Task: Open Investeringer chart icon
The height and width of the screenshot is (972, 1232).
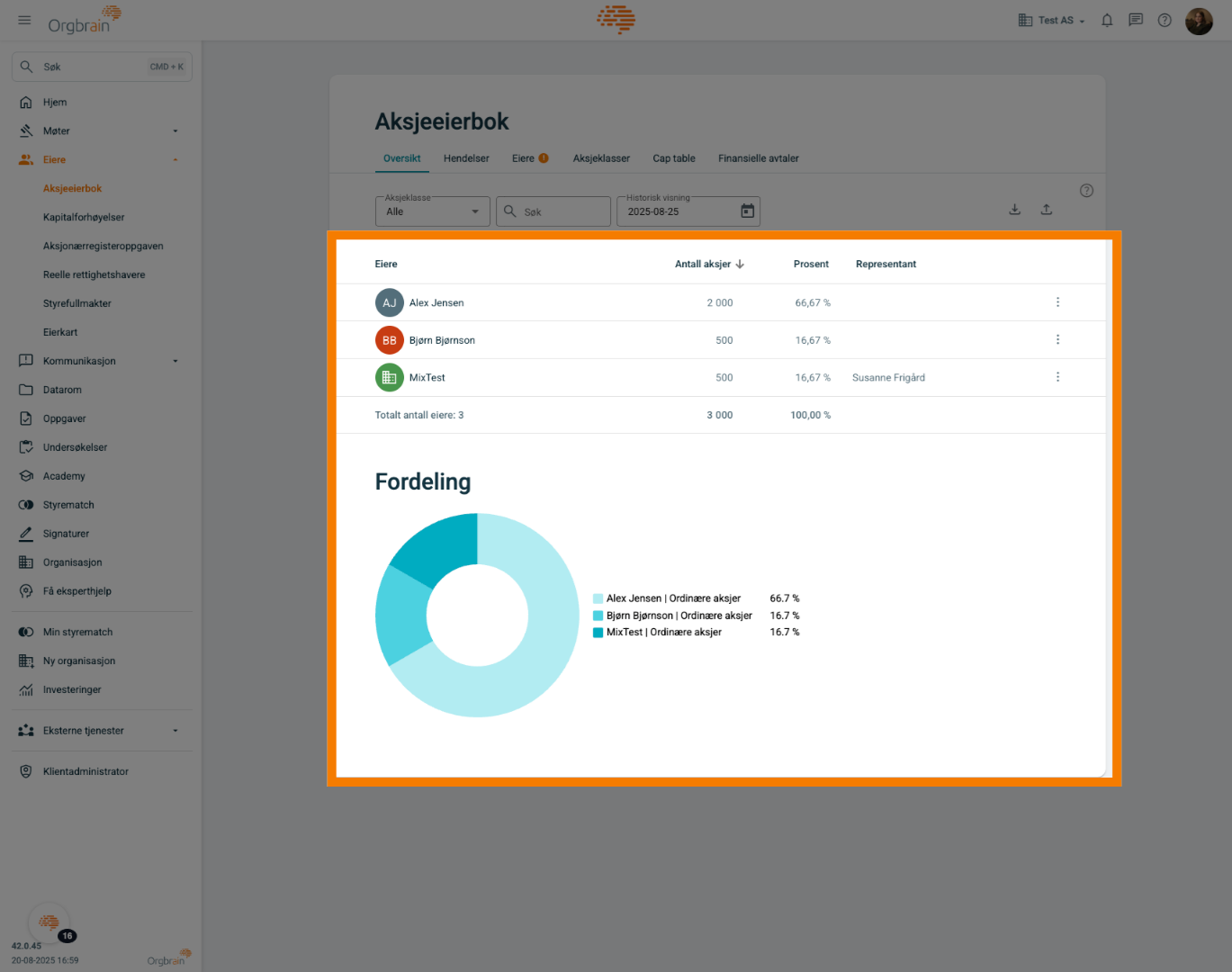Action: coord(26,689)
